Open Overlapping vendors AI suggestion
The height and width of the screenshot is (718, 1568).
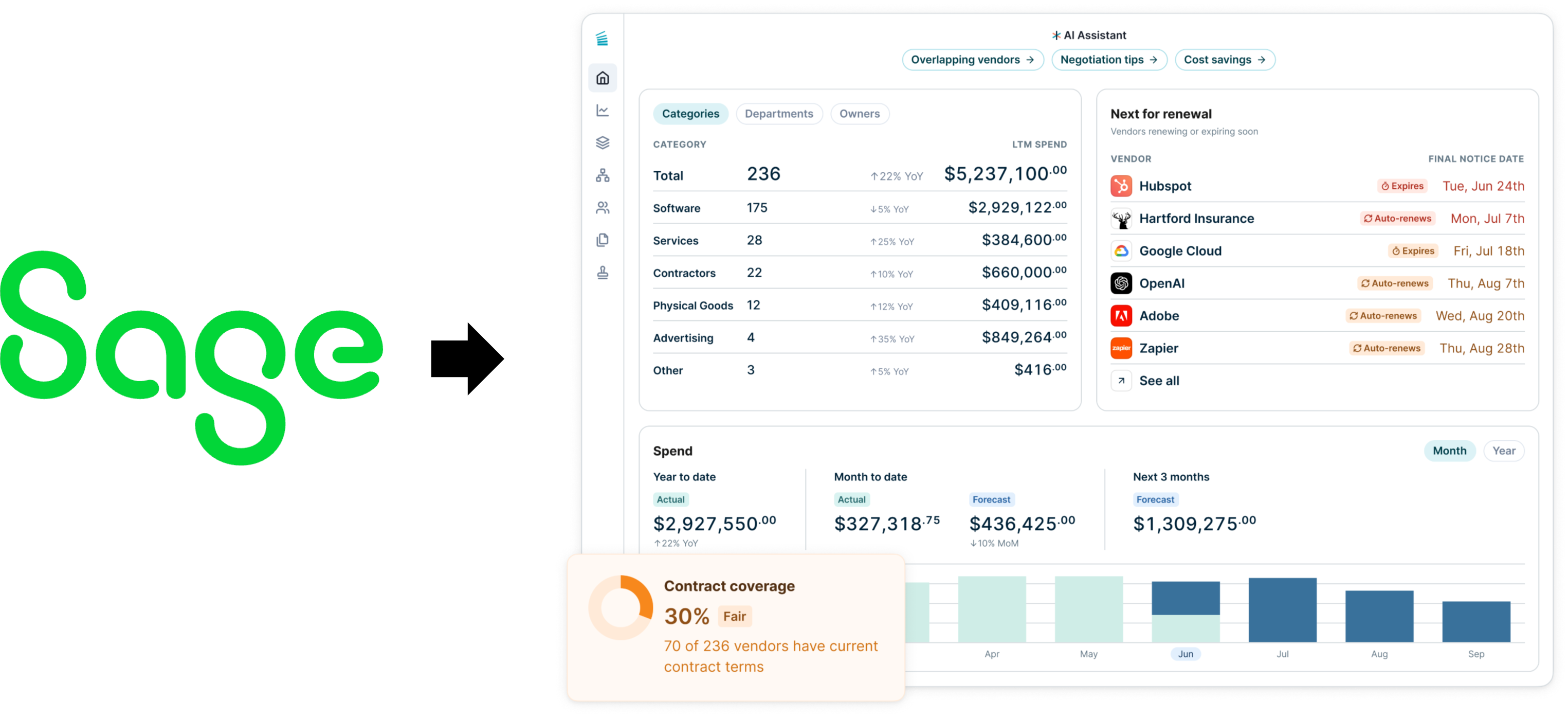972,60
